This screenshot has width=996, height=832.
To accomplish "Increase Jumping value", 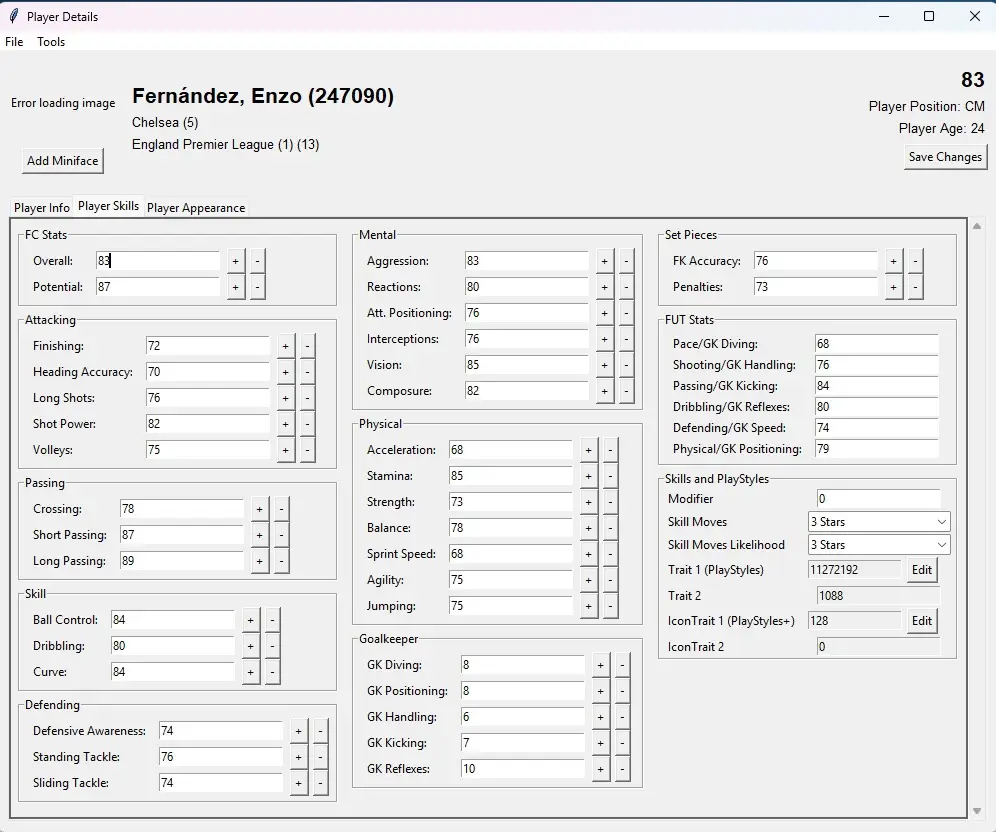I will (x=588, y=607).
